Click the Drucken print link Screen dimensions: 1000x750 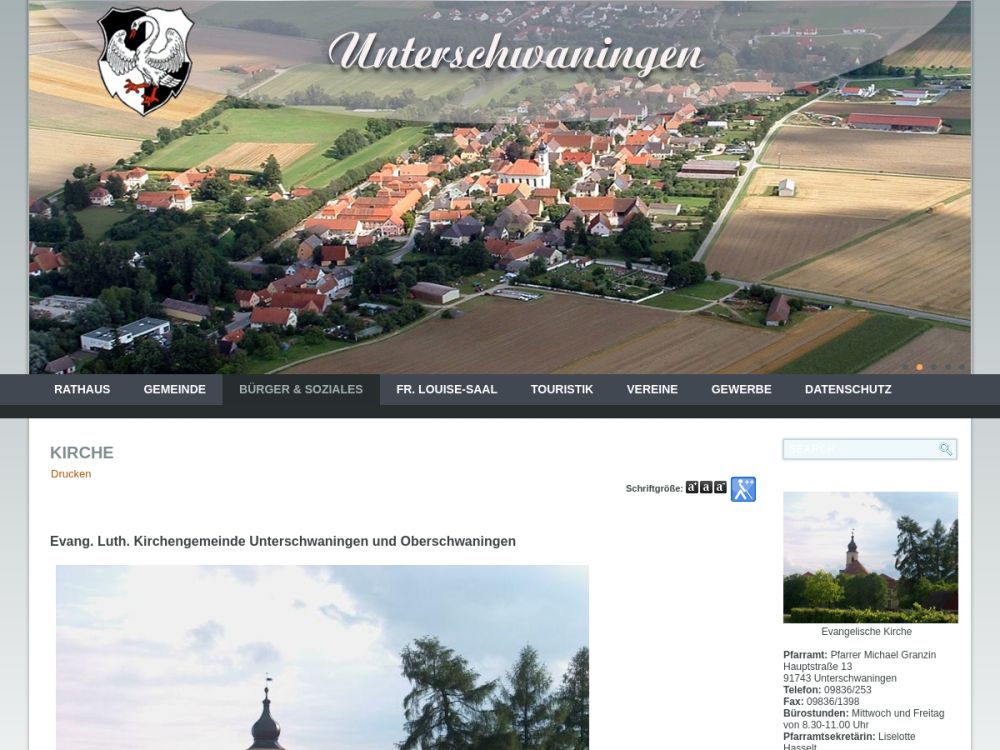tap(71, 474)
